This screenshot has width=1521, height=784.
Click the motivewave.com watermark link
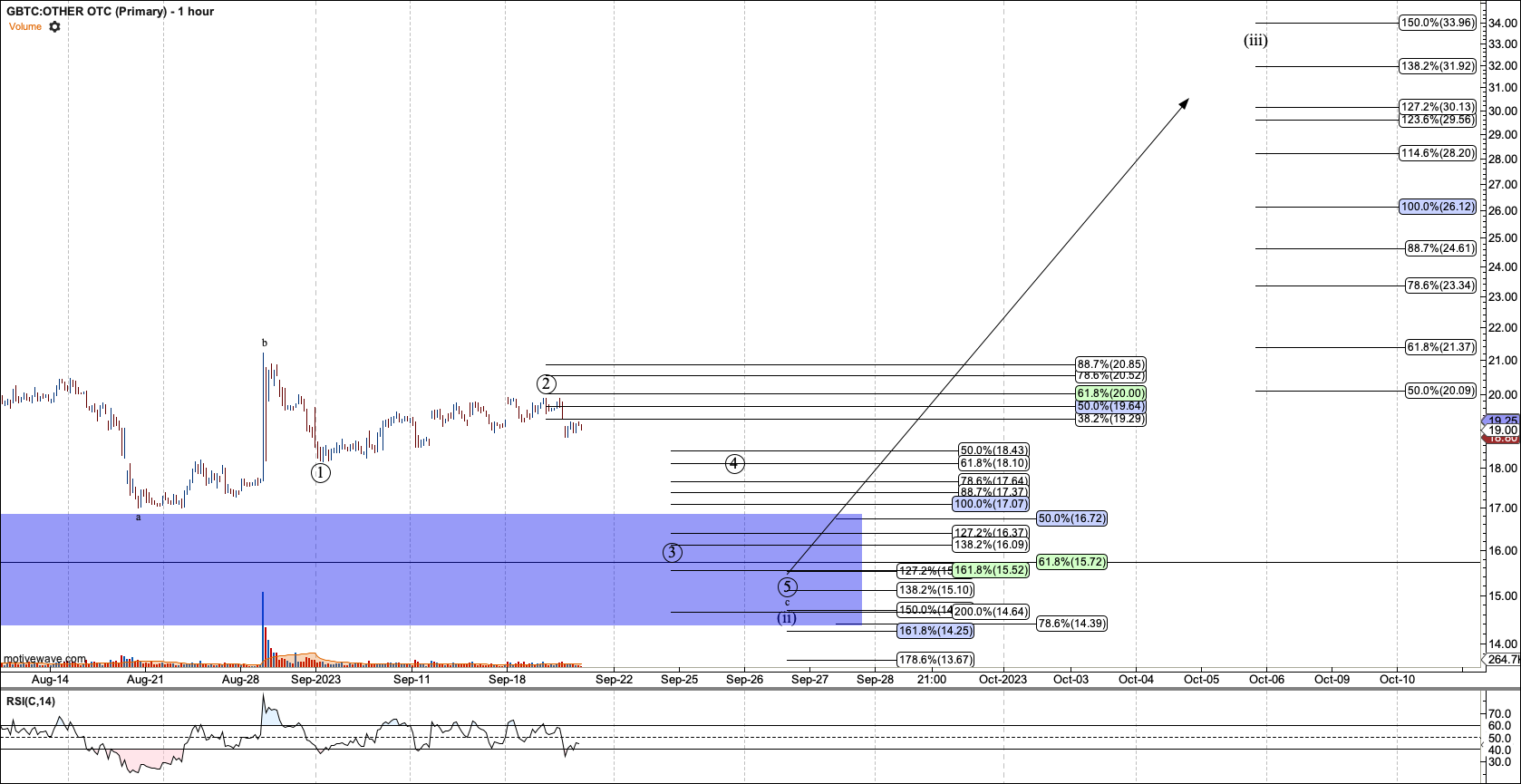[x=45, y=659]
